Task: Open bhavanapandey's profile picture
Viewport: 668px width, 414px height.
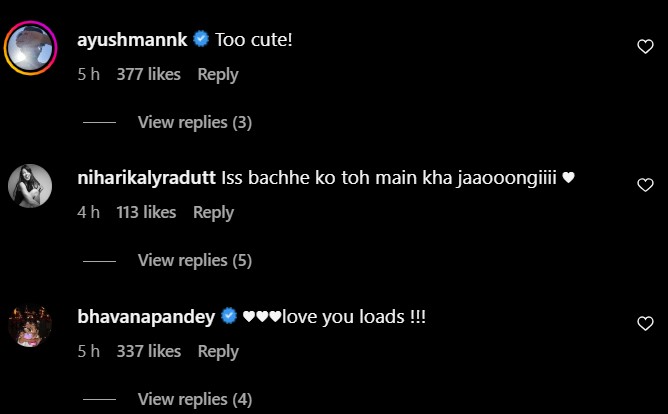Action: [30, 326]
